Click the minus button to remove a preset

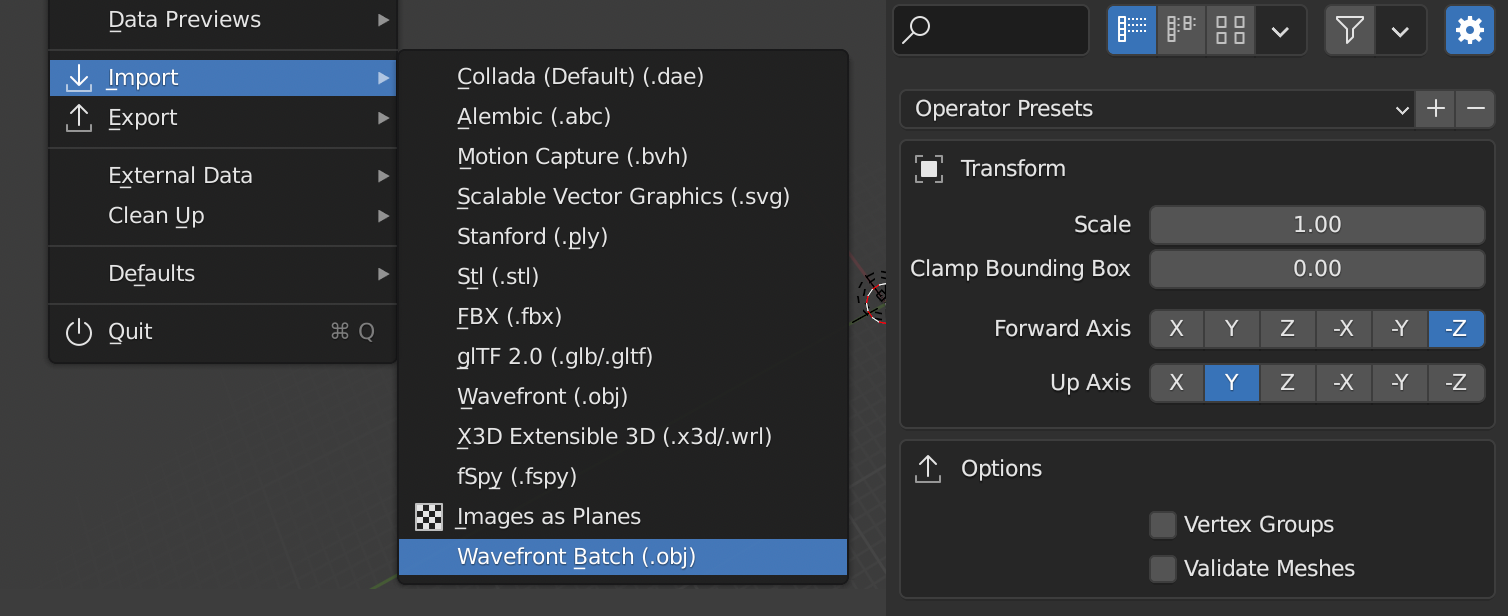click(x=1475, y=109)
